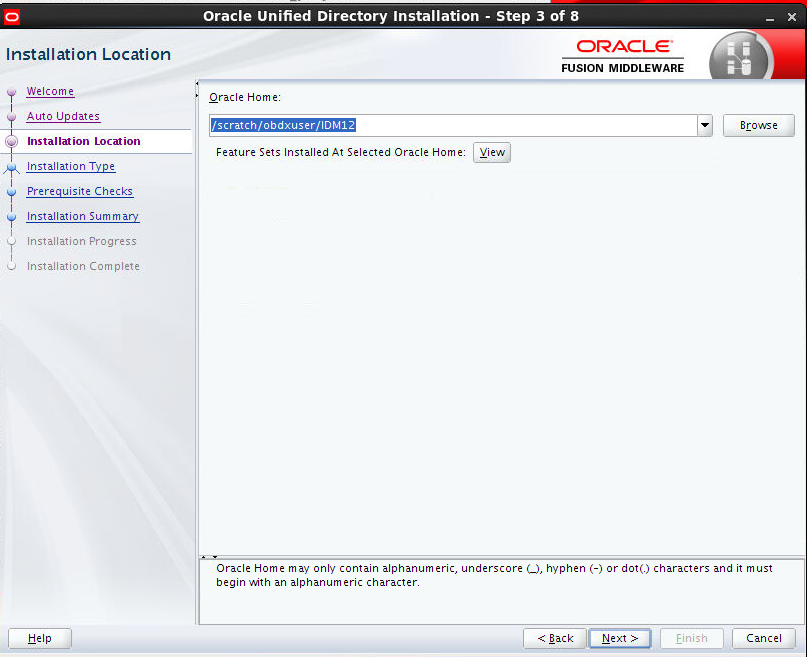Go to the Auto Updates step
This screenshot has width=807, height=657.
[63, 116]
